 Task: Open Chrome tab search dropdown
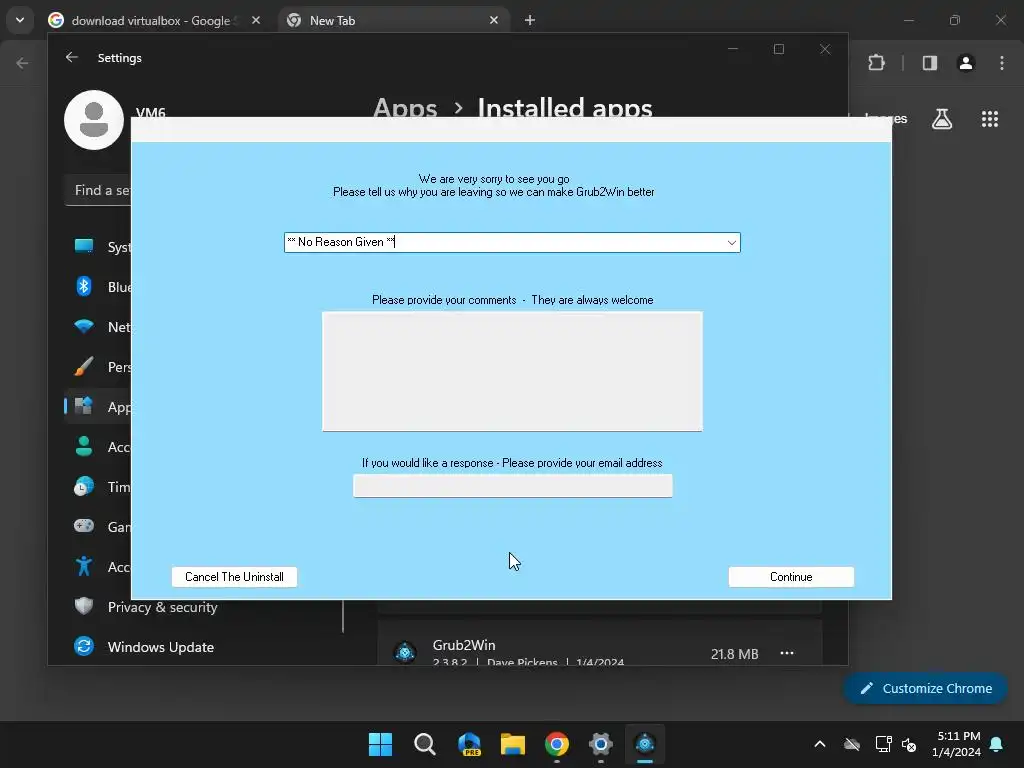(x=20, y=20)
